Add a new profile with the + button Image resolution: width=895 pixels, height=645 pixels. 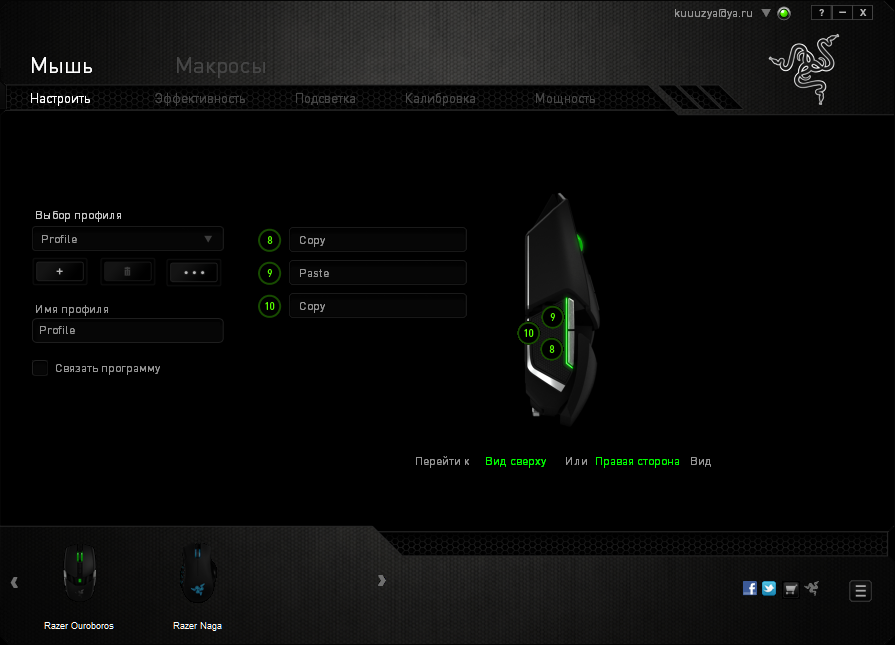(60, 271)
